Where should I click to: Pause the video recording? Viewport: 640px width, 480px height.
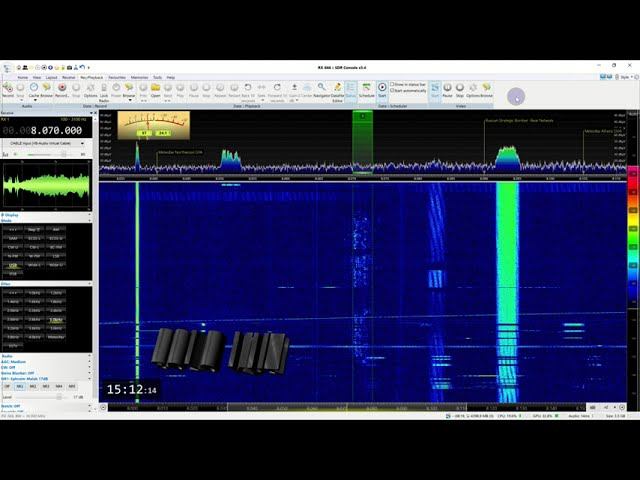(448, 90)
